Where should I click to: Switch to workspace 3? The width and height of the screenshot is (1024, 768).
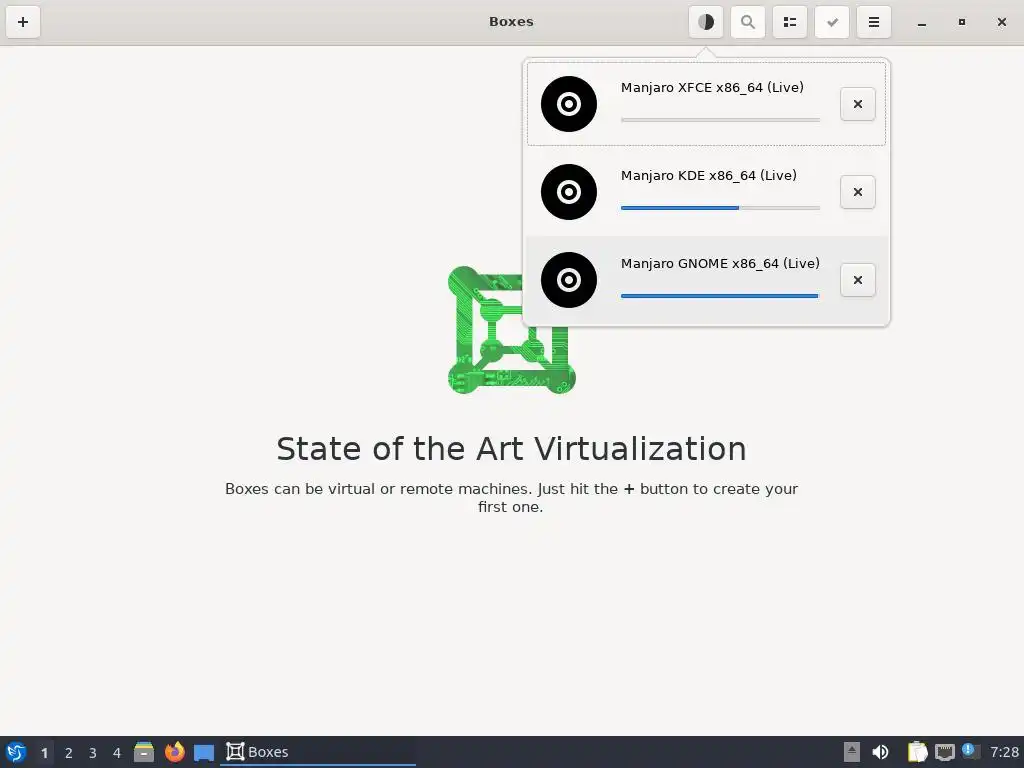(x=93, y=753)
